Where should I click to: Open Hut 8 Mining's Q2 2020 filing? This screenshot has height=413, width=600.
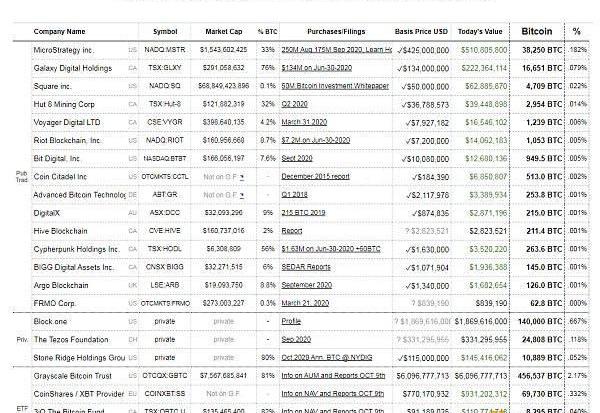click(x=294, y=103)
